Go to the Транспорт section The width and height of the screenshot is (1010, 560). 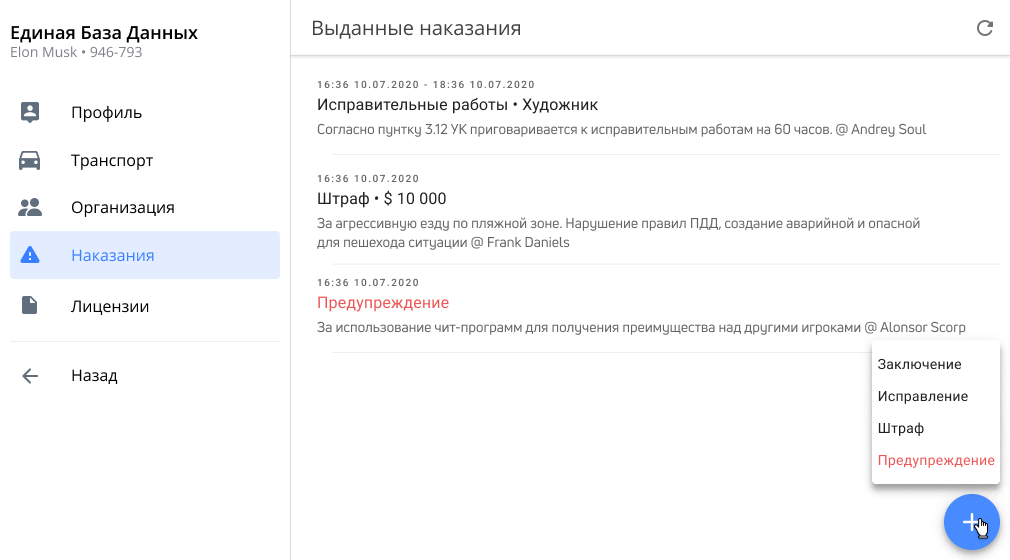coord(112,160)
